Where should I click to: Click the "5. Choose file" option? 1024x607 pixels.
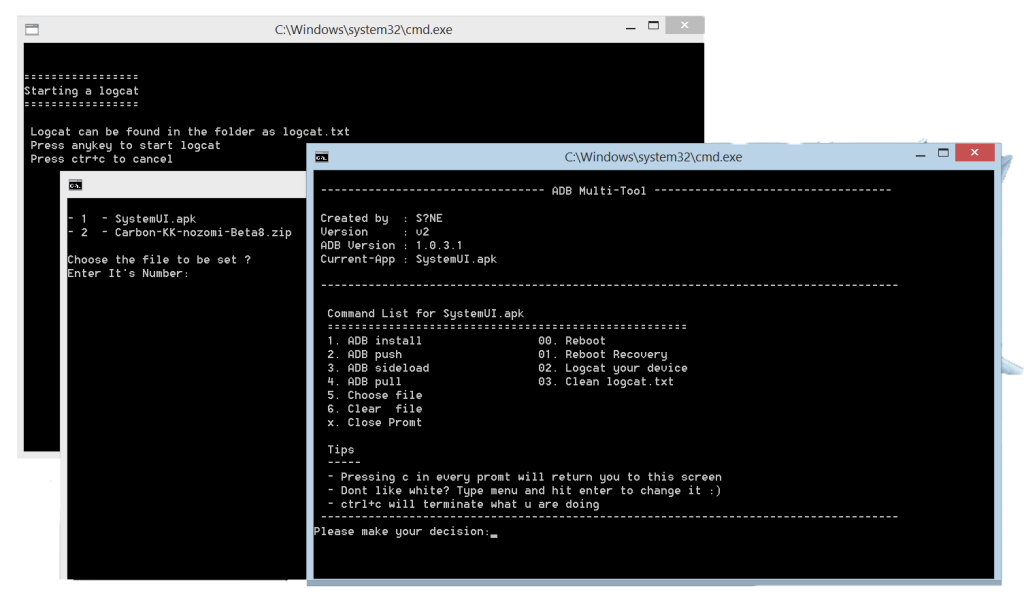374,395
